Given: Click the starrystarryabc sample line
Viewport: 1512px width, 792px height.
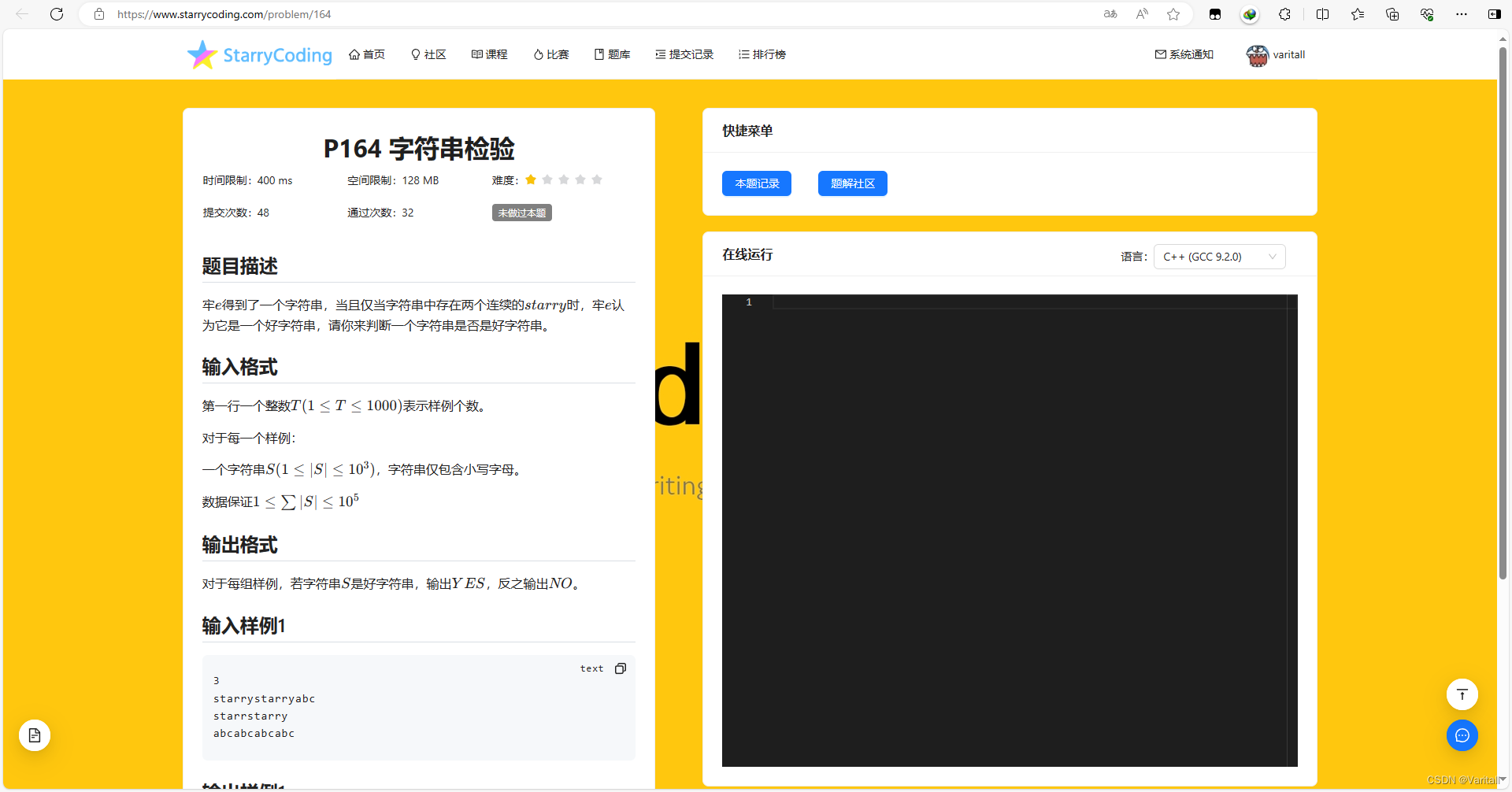Looking at the screenshot, I should tap(264, 698).
